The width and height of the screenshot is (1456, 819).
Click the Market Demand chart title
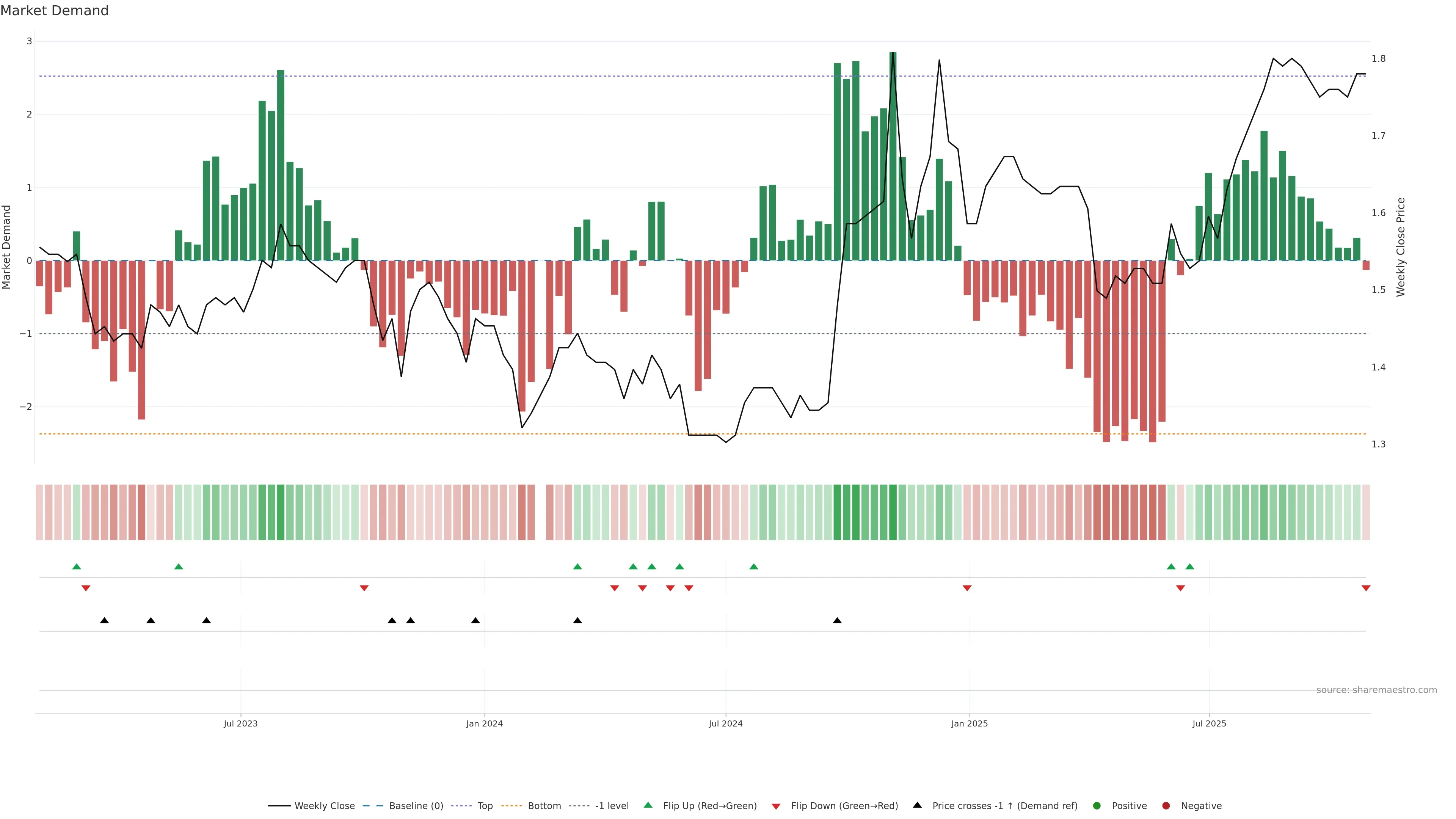point(54,11)
